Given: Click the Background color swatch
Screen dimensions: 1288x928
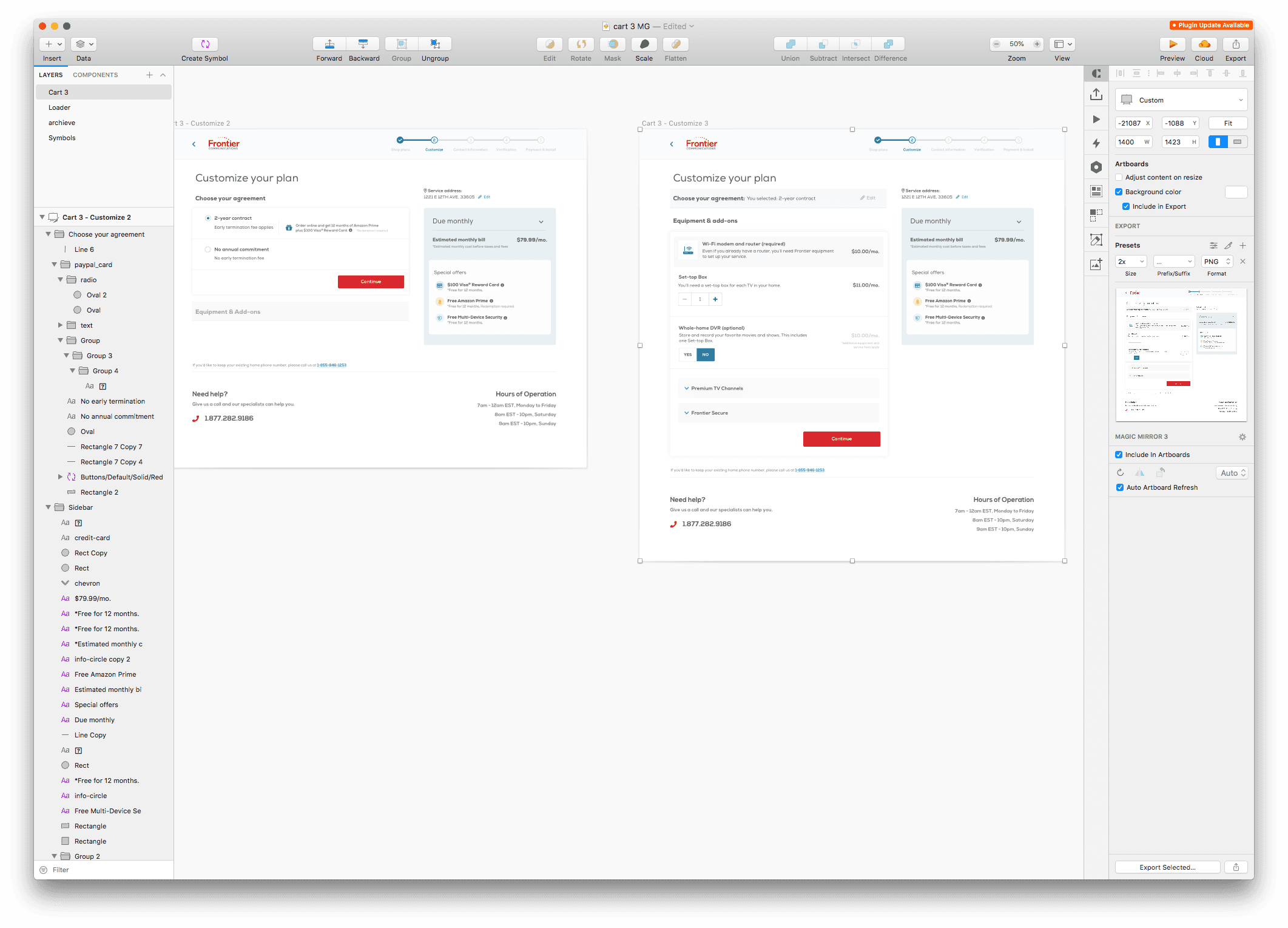Looking at the screenshot, I should point(1236,192).
